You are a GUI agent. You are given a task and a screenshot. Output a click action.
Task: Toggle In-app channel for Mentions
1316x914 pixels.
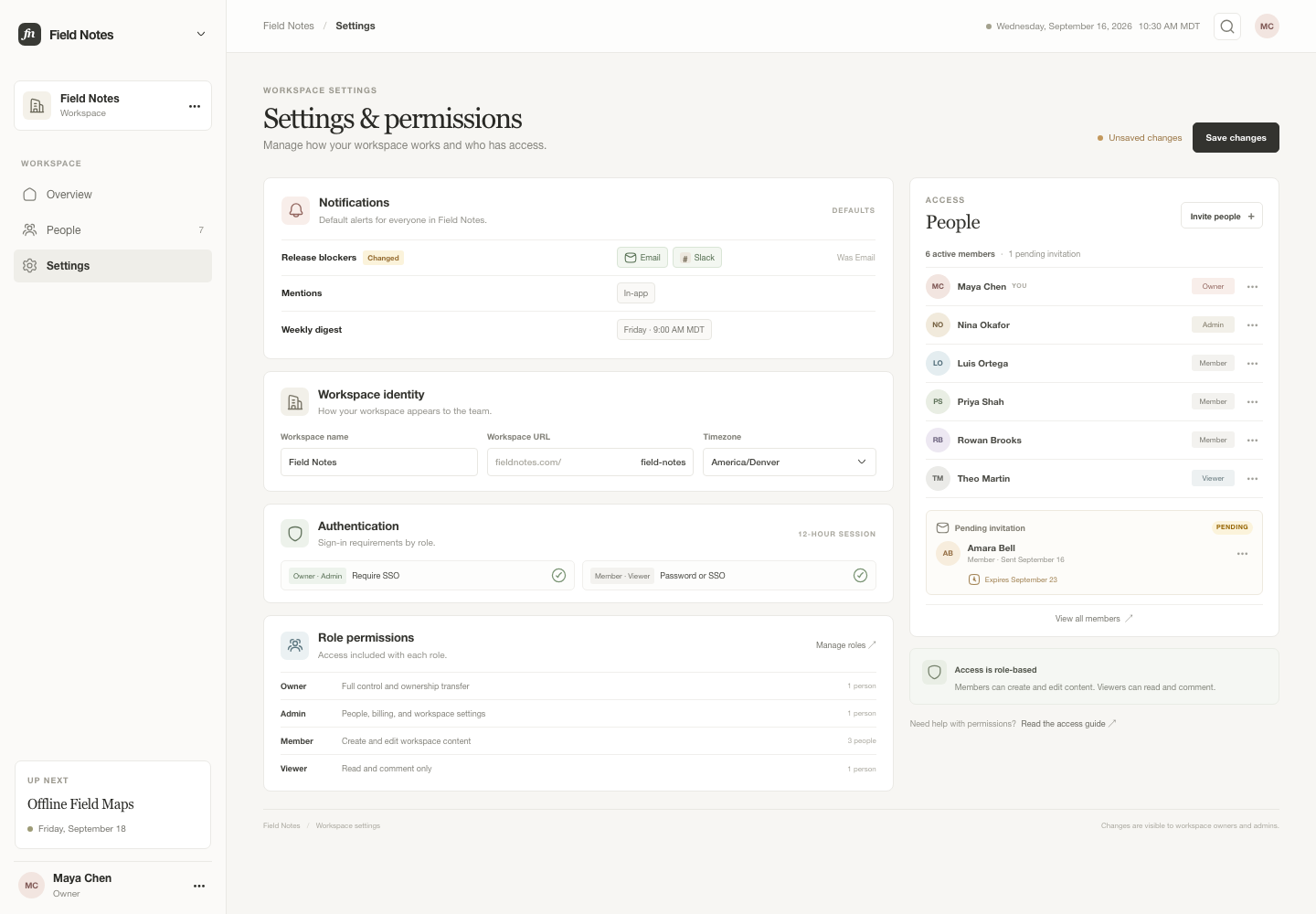(x=636, y=293)
